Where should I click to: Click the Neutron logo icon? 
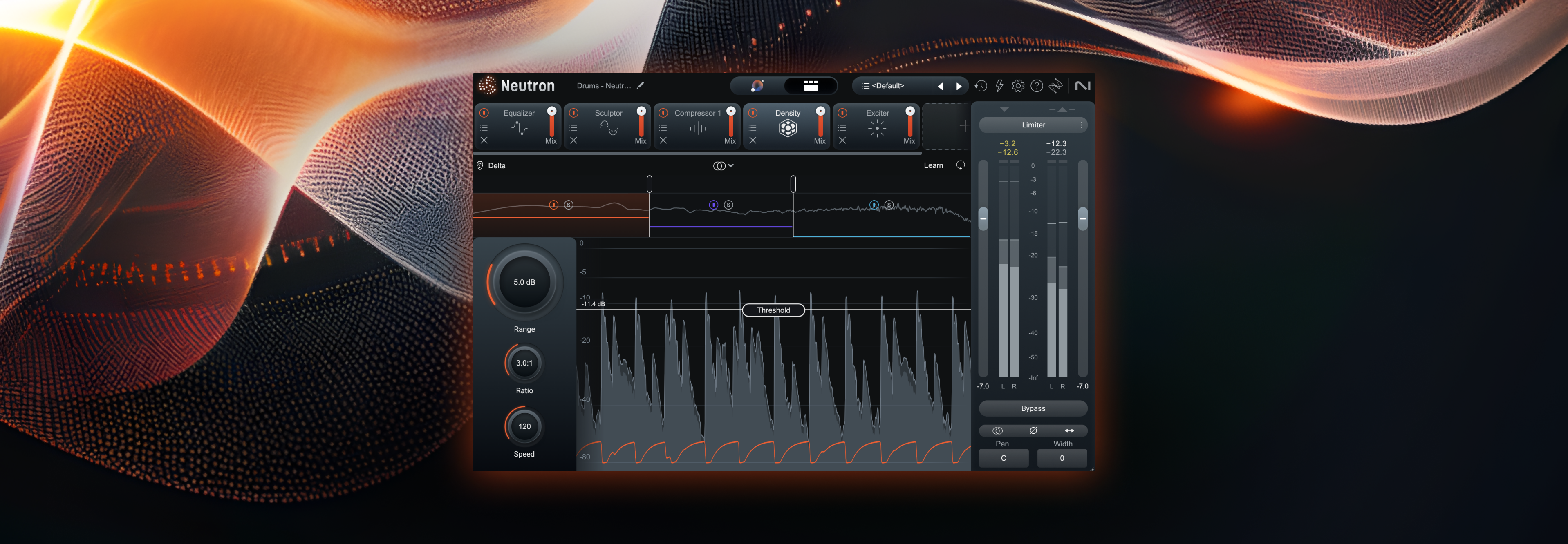[x=487, y=86]
